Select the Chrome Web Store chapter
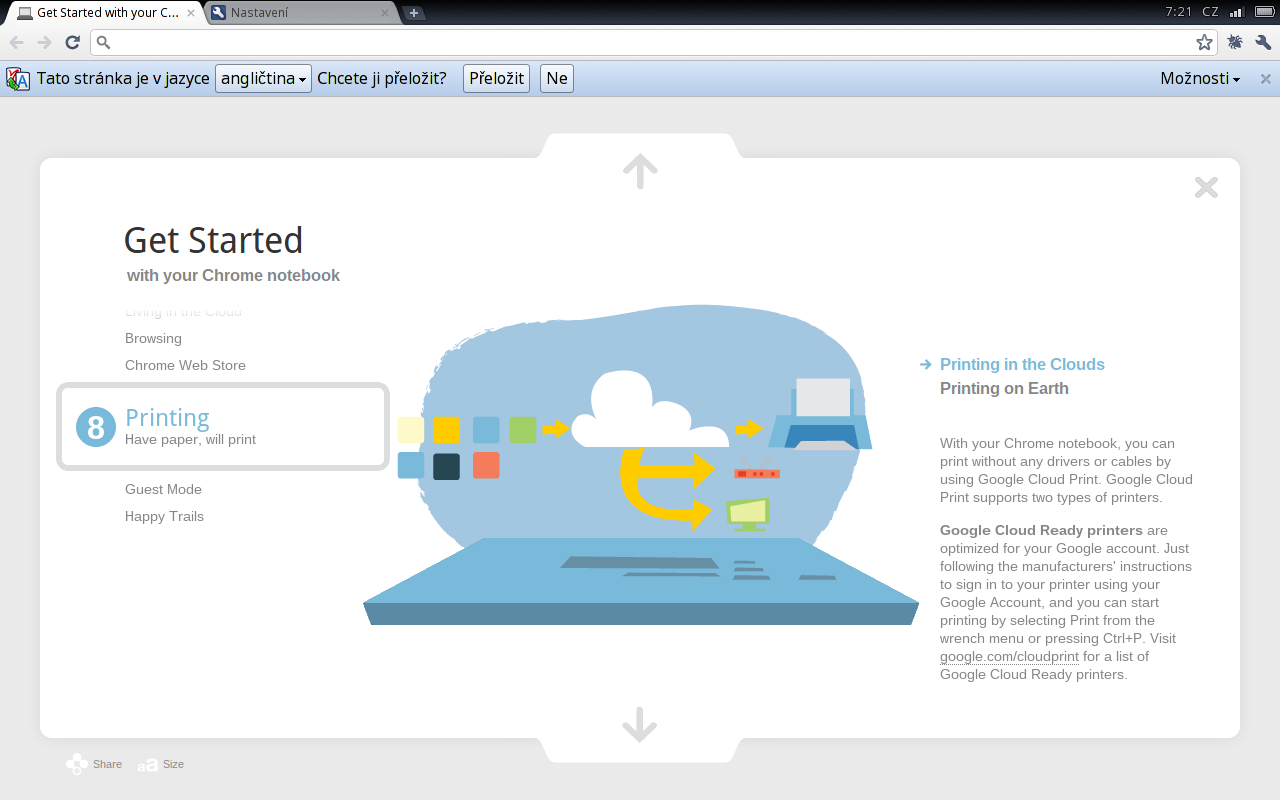 [x=185, y=366]
